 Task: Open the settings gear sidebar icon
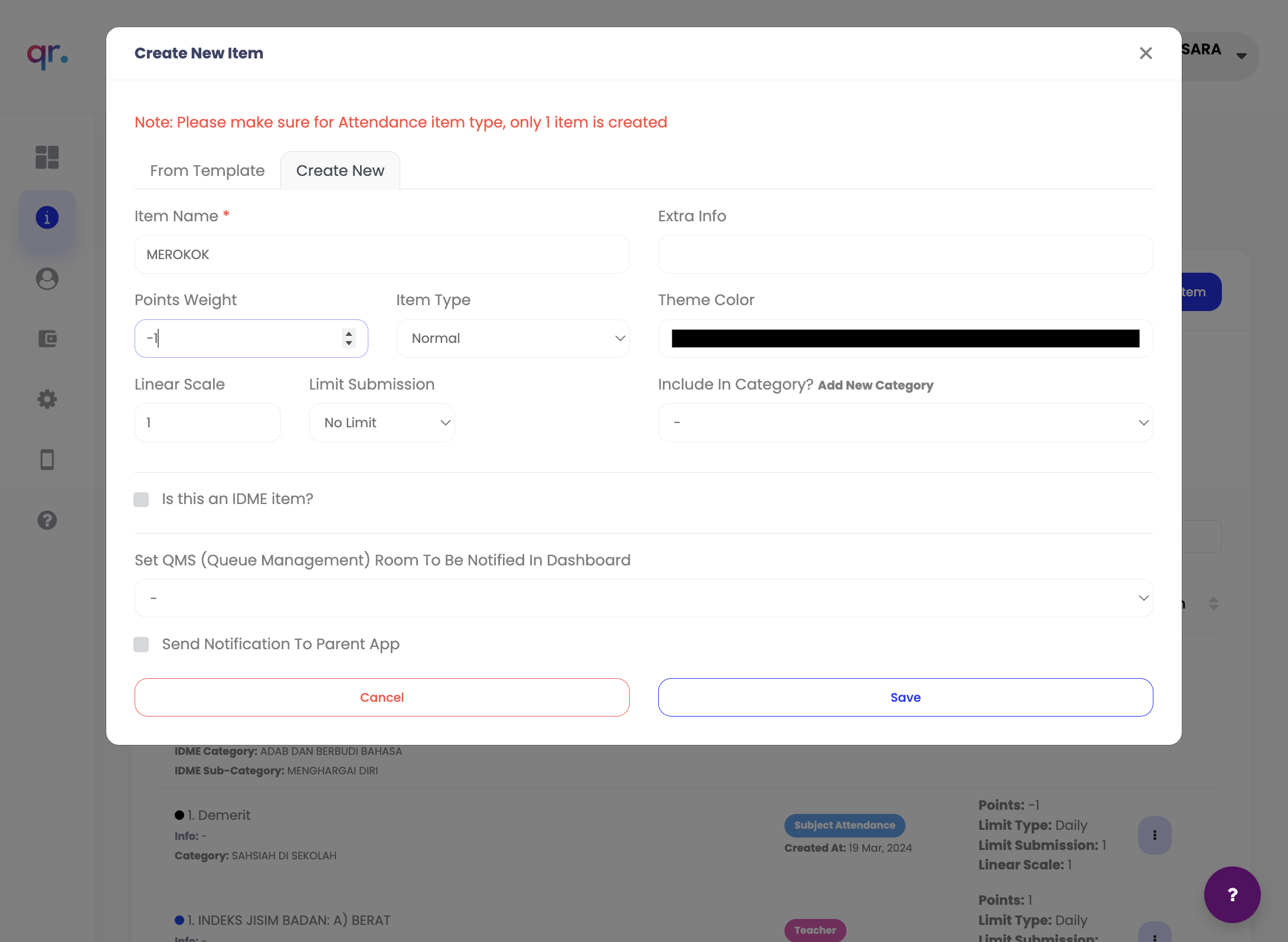pyautogui.click(x=47, y=400)
